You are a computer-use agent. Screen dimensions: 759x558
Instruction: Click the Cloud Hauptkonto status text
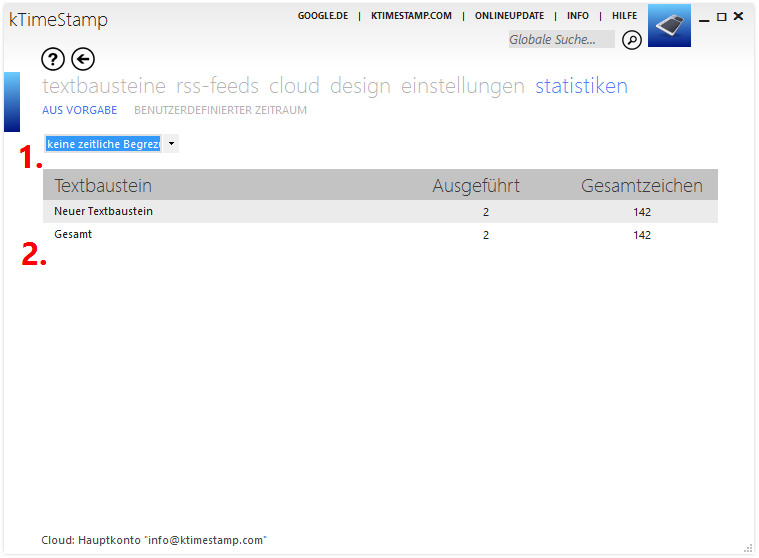tap(154, 540)
